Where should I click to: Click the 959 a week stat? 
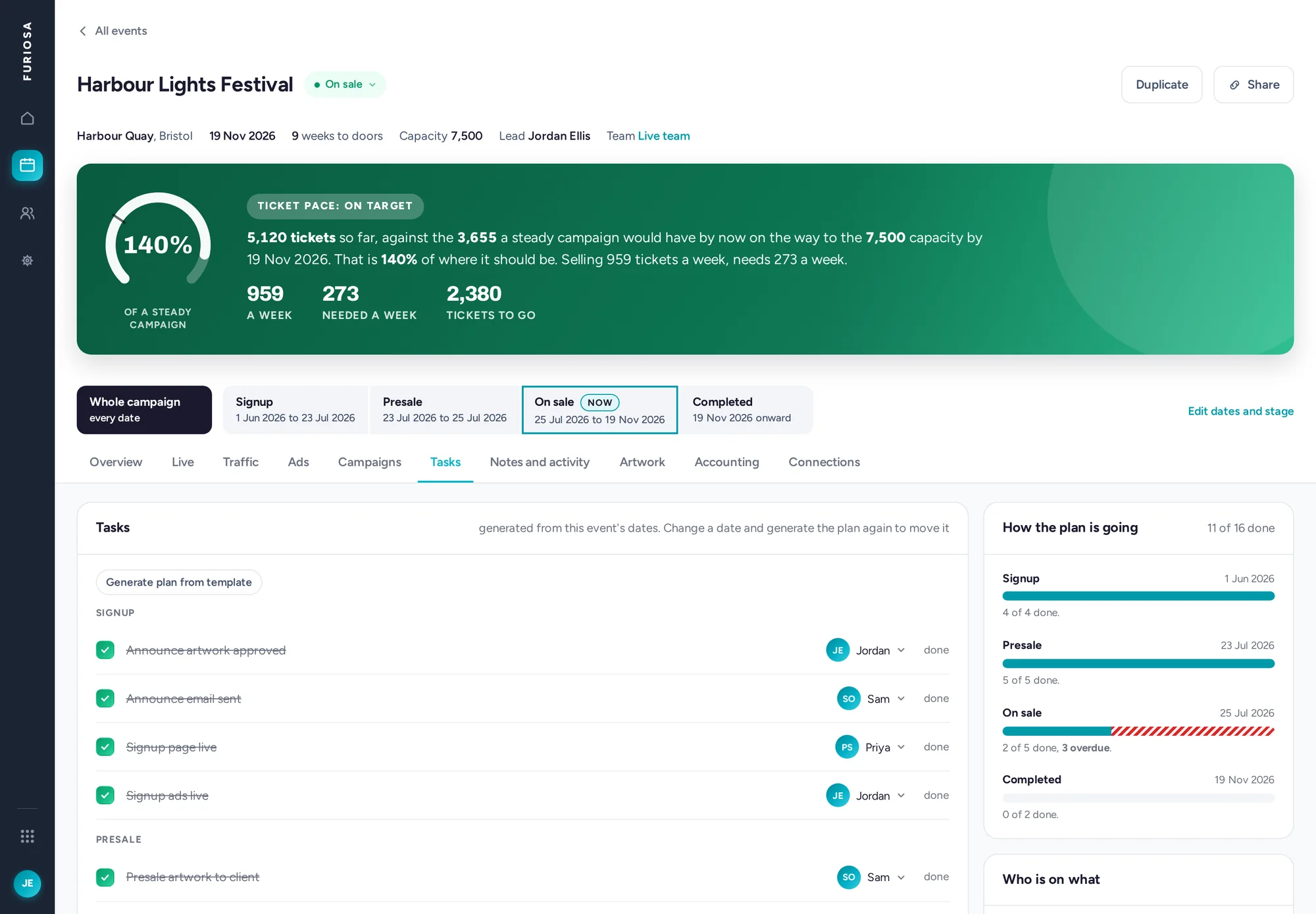click(269, 303)
